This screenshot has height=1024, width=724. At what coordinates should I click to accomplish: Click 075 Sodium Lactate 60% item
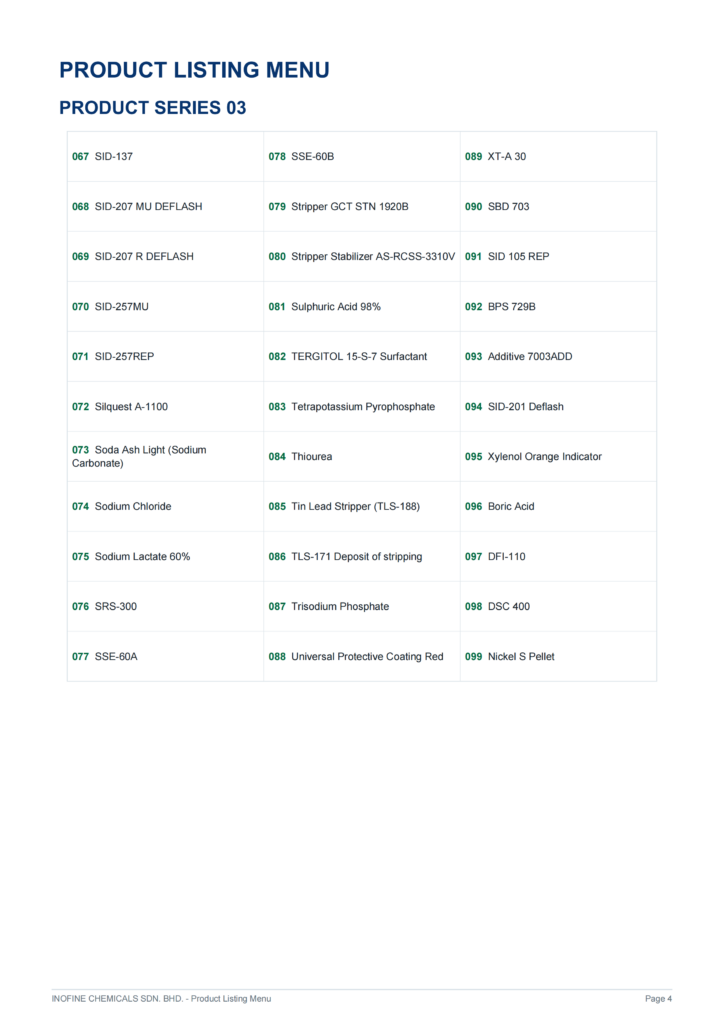[131, 556]
